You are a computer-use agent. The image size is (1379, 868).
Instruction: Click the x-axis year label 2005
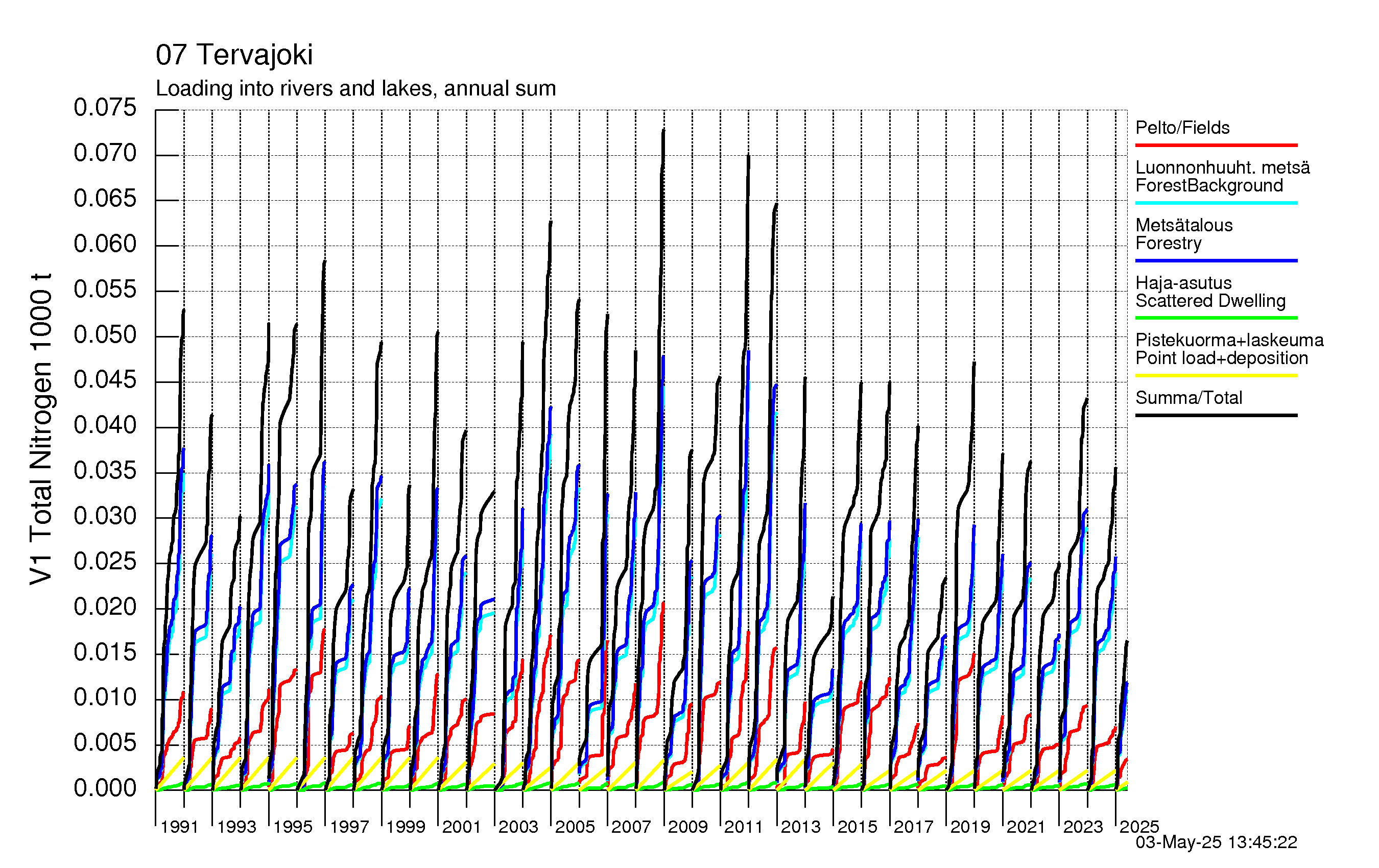575,827
